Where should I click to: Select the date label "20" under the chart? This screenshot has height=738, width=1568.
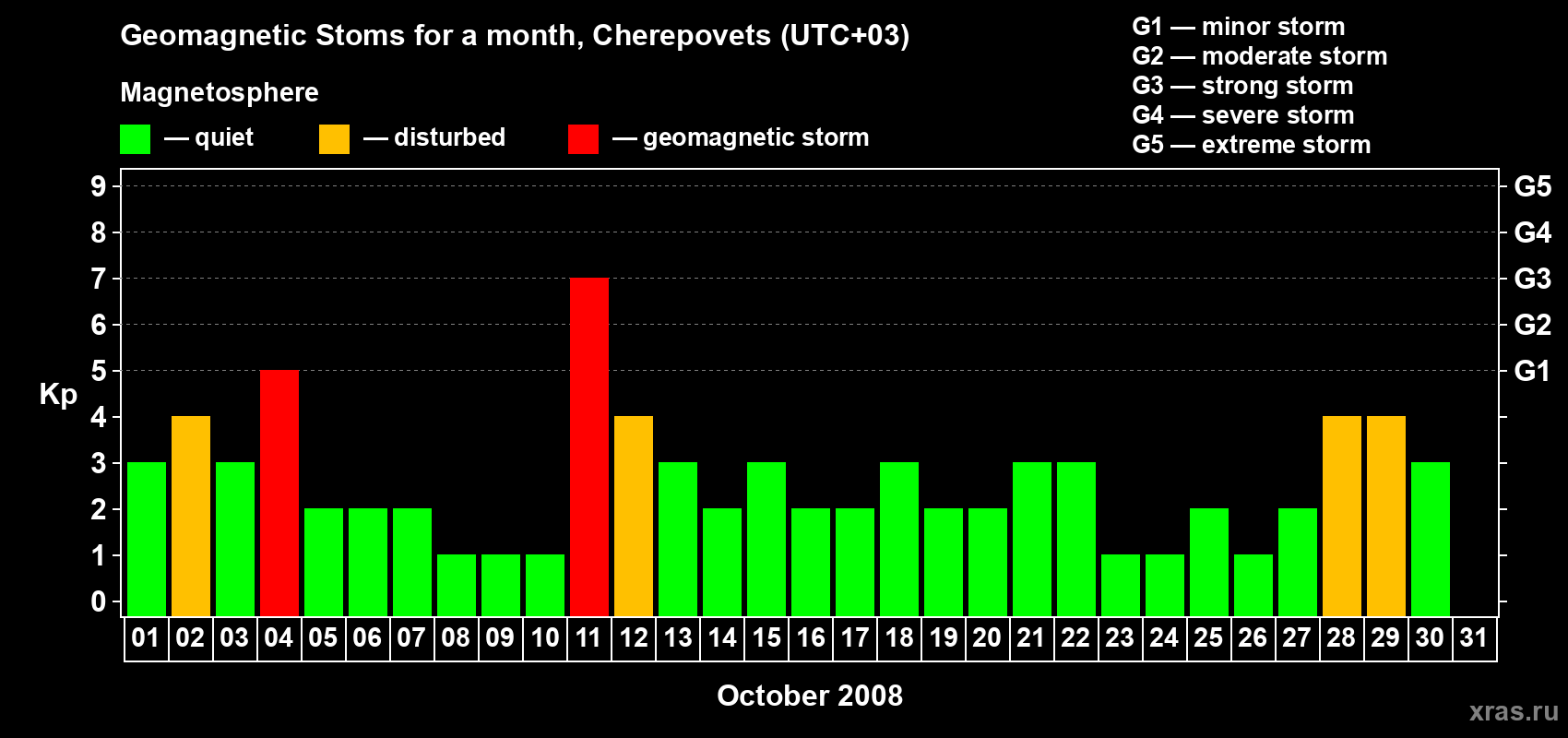tap(987, 637)
